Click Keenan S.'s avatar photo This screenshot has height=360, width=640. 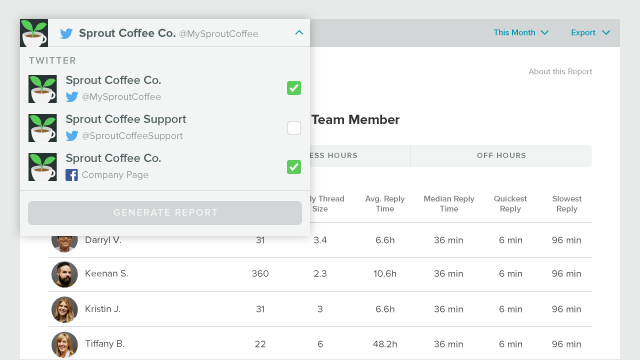64,274
